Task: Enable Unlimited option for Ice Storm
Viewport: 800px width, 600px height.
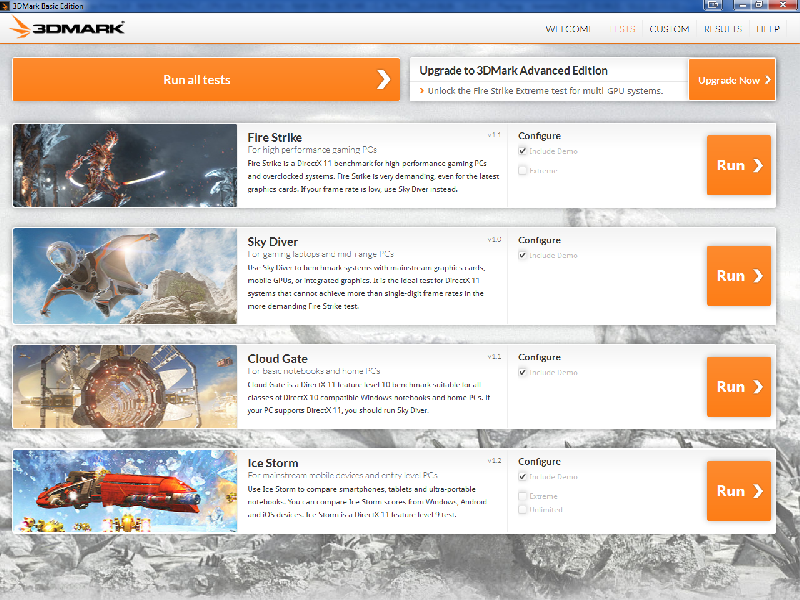Action: pyautogui.click(x=522, y=509)
